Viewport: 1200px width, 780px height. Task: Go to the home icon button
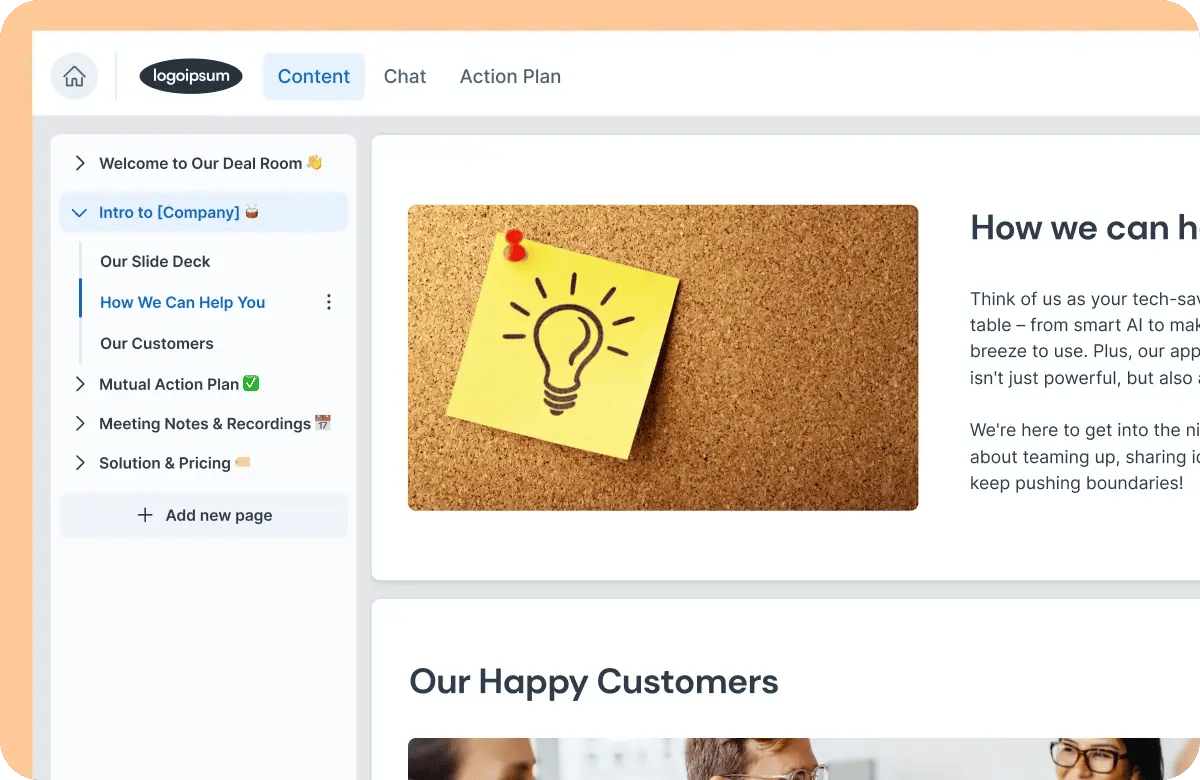(74, 77)
